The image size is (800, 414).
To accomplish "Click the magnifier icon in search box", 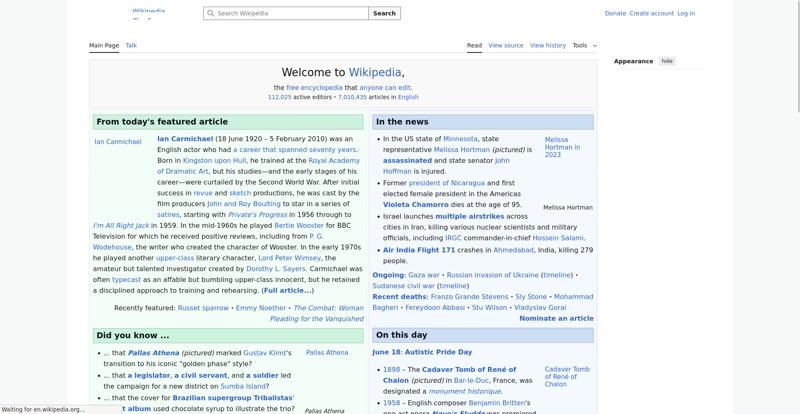I will pos(211,13).
